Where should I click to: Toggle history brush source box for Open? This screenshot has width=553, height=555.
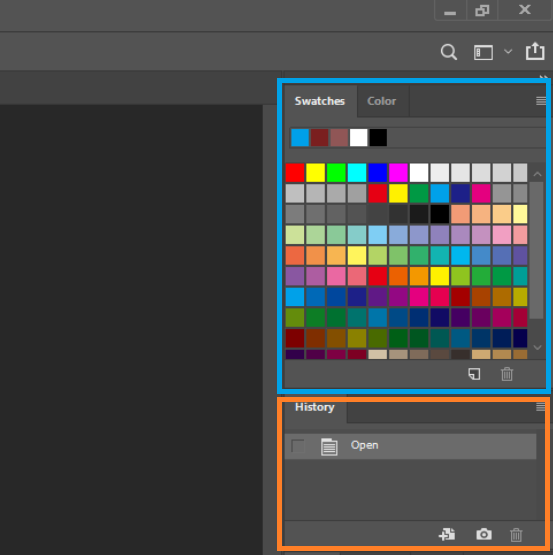click(298, 446)
